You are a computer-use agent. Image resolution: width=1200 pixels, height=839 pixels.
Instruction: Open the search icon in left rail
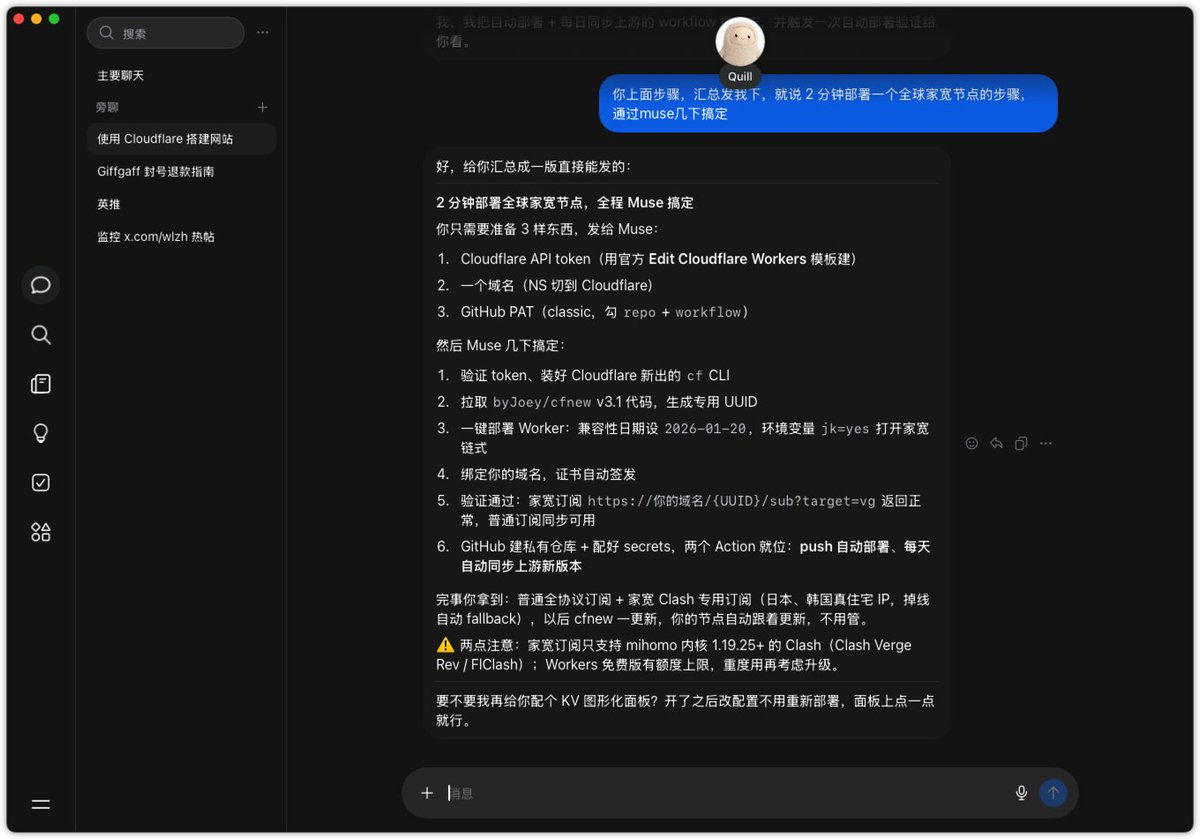click(41, 335)
